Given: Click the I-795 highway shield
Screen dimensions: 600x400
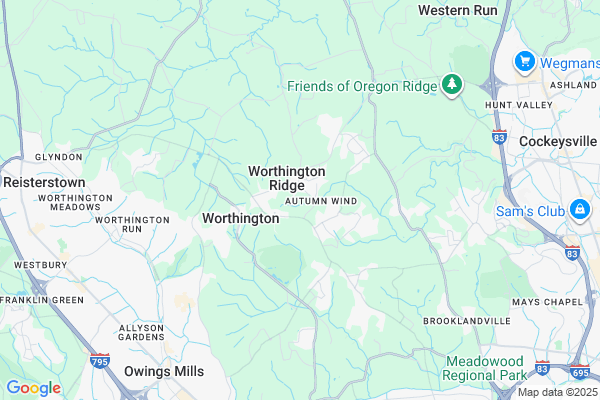Looking at the screenshot, I should coord(100,361).
